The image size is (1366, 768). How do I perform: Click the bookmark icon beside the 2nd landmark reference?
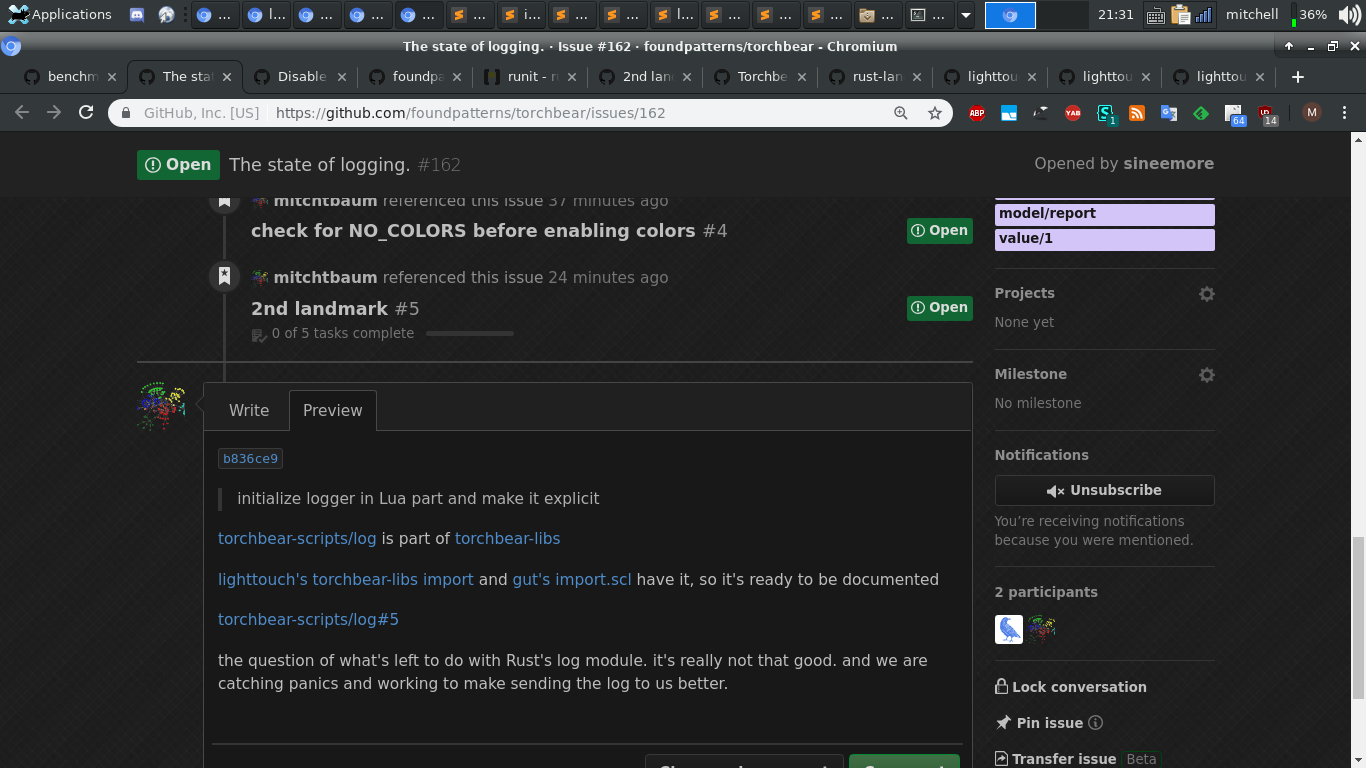tap(224, 275)
